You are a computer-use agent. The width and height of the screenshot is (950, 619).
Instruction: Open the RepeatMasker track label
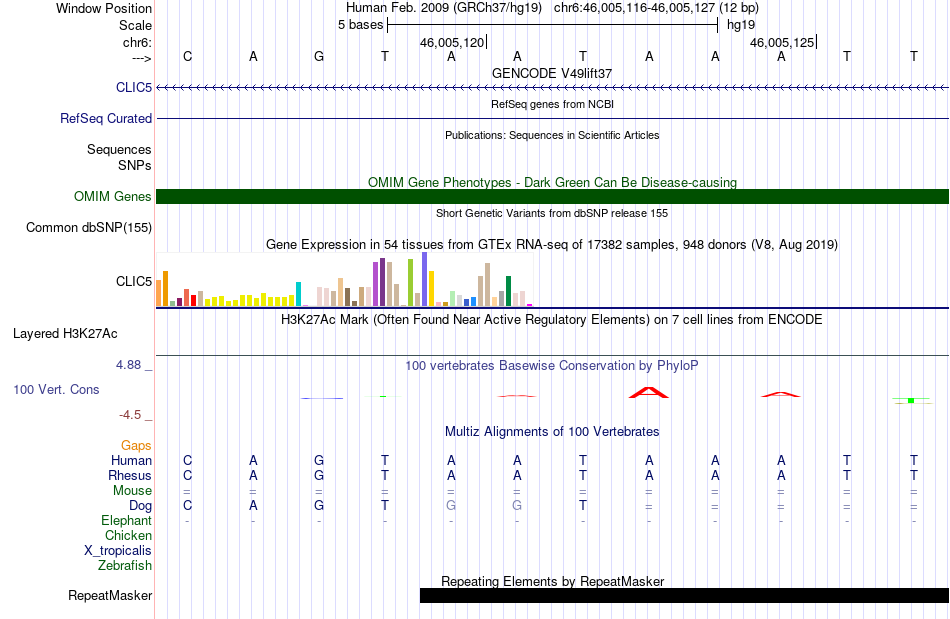pos(110,595)
